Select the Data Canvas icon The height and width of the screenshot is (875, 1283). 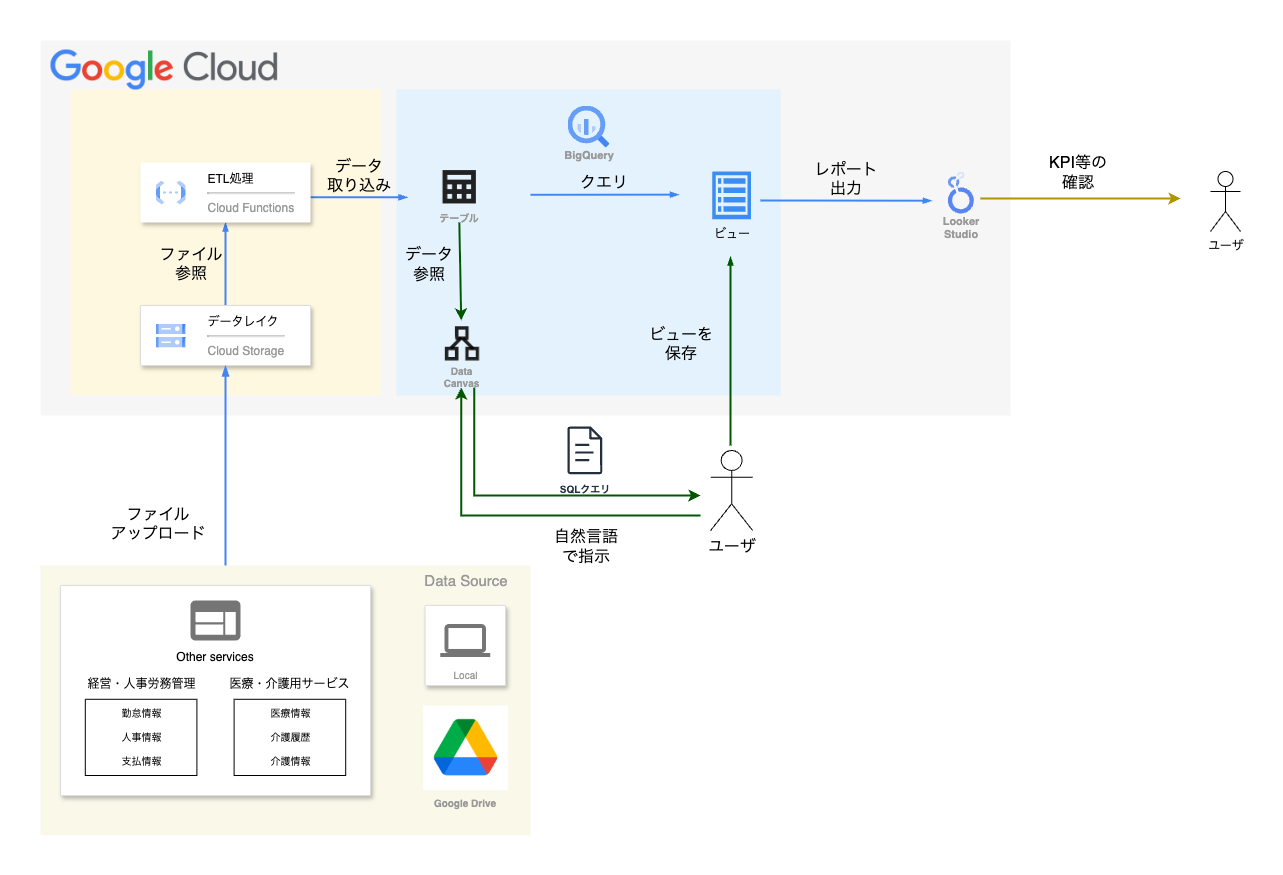click(461, 343)
